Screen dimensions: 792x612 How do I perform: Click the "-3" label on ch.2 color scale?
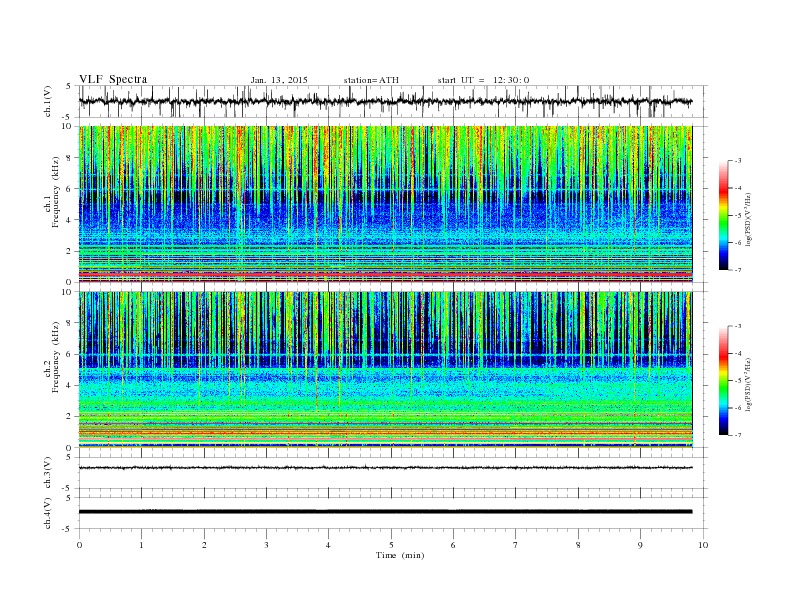point(737,326)
